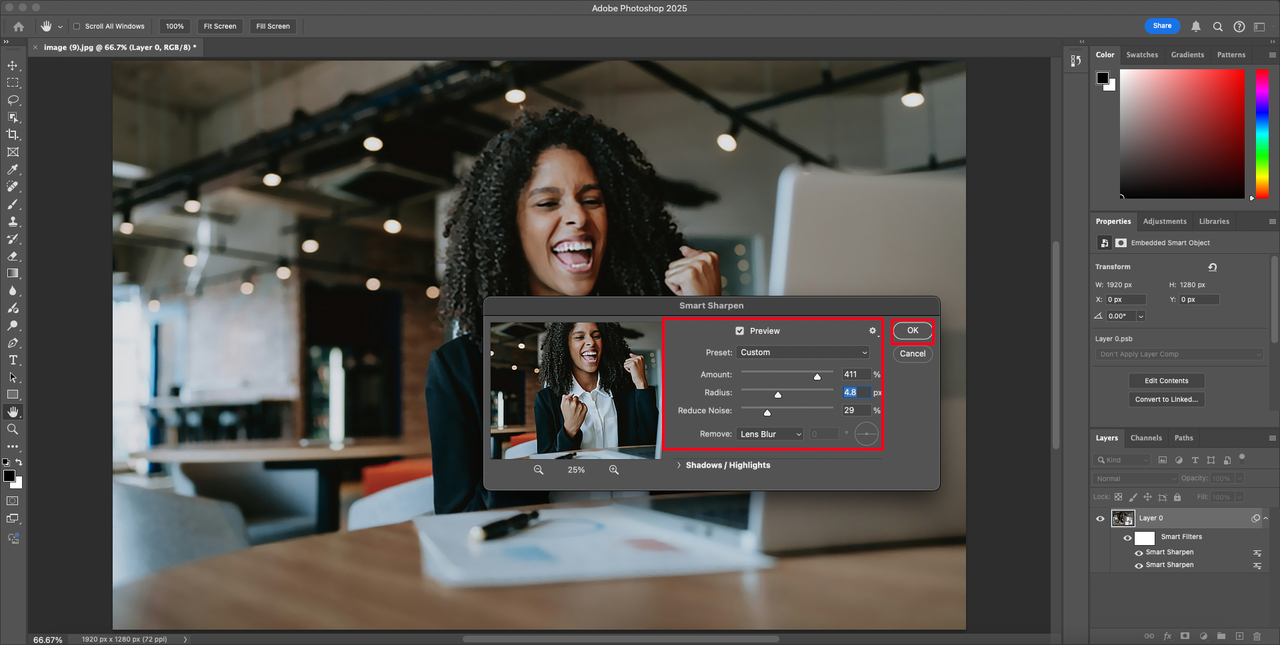Open the workspace switcher in top bar

[x=1261, y=26]
